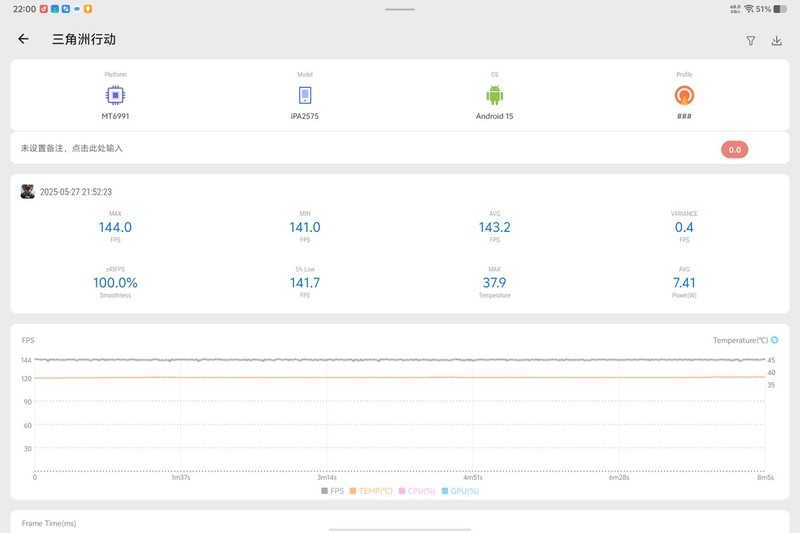Click the blue icon next to Temperature(℃)

pos(774,340)
